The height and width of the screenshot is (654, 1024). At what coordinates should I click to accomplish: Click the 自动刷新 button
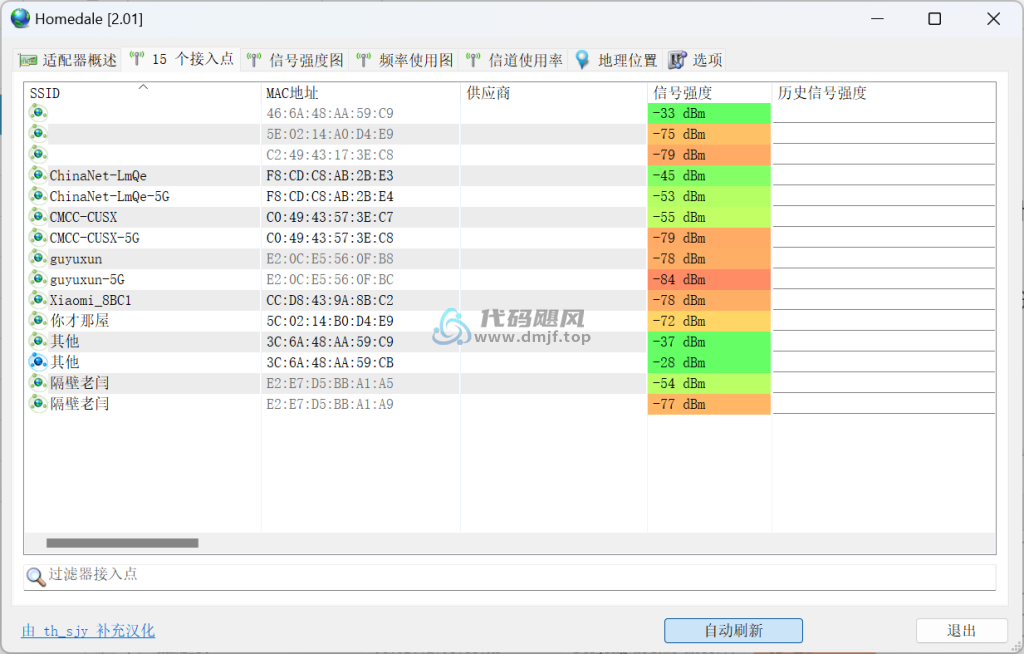(733, 630)
